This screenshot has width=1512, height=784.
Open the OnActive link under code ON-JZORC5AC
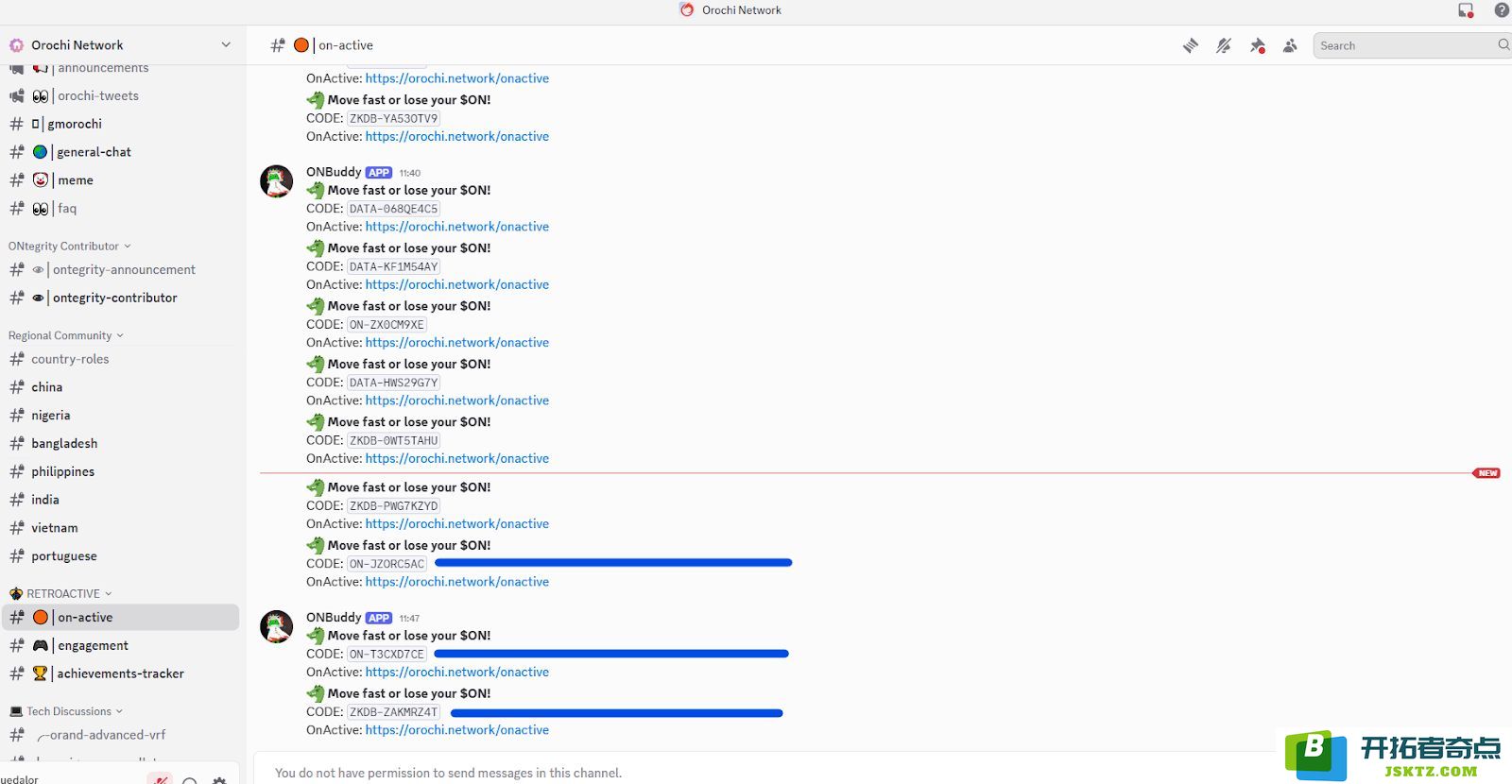point(457,582)
